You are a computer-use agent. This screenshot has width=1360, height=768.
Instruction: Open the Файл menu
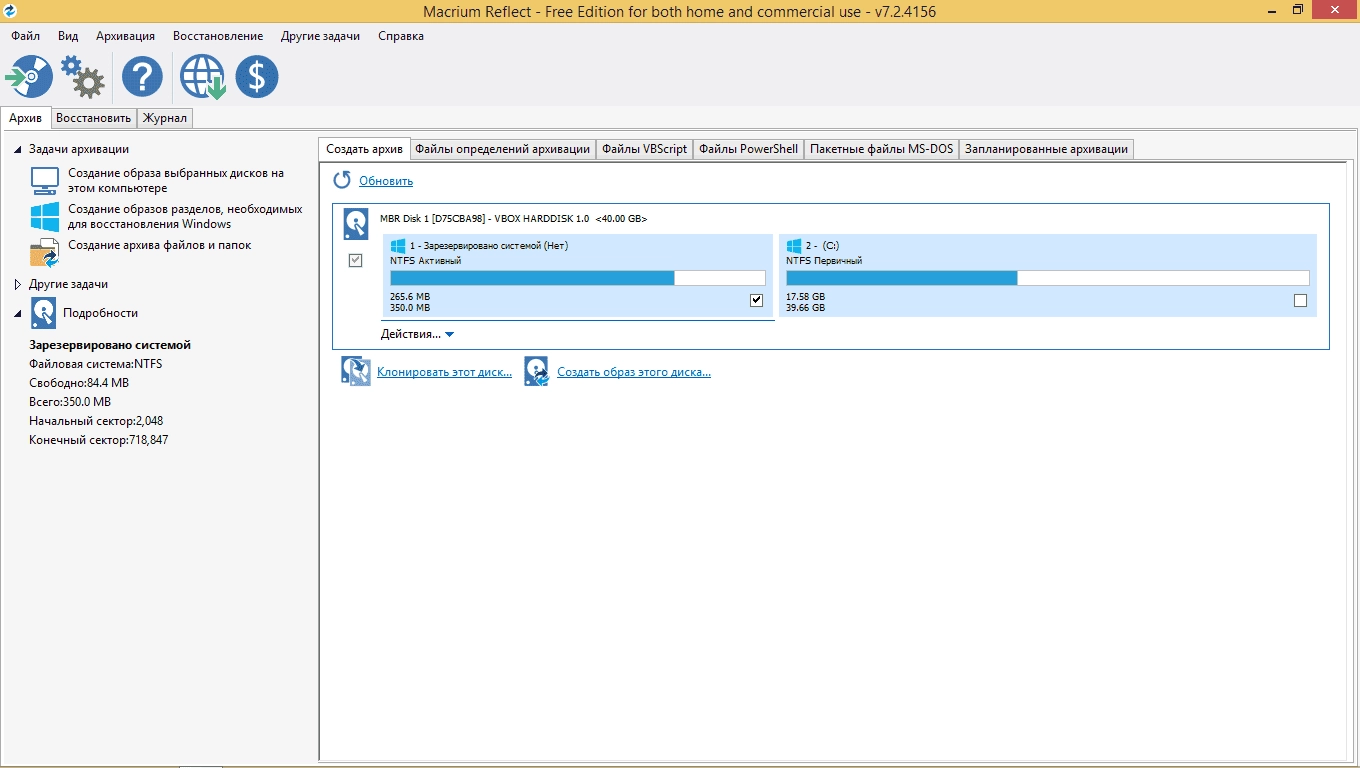click(x=25, y=35)
